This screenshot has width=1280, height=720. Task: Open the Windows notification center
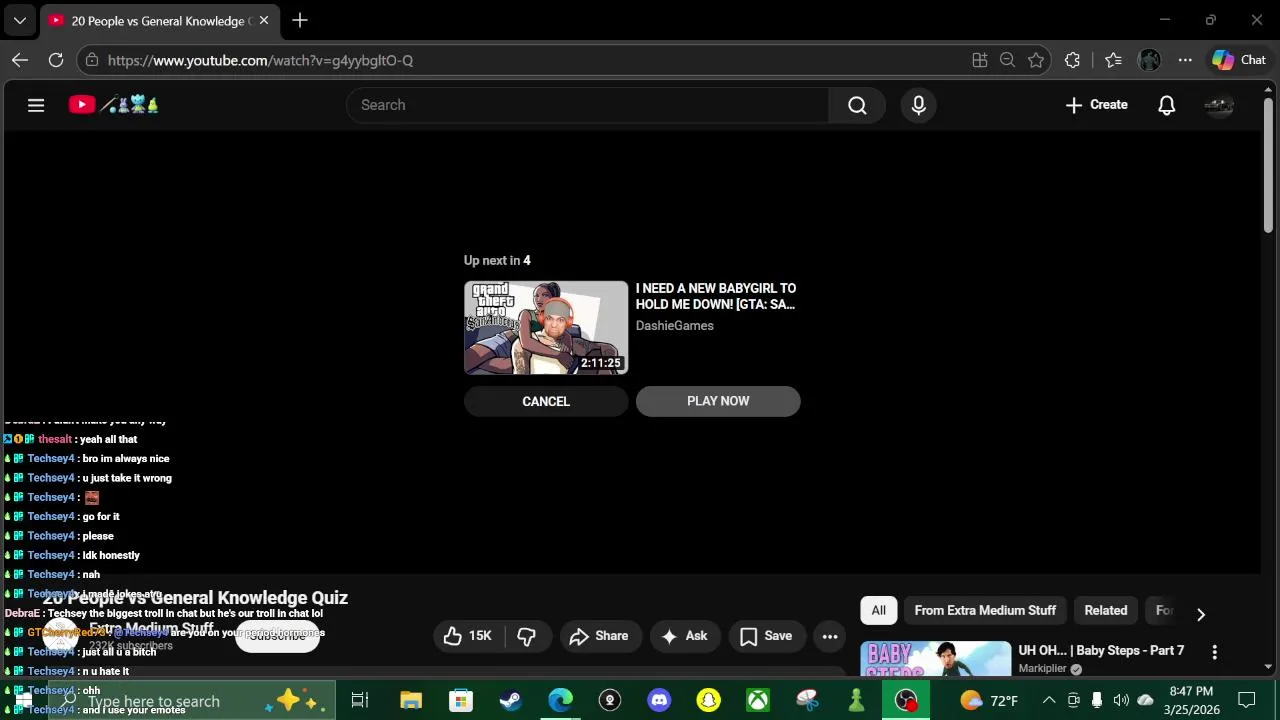pos(1246,700)
